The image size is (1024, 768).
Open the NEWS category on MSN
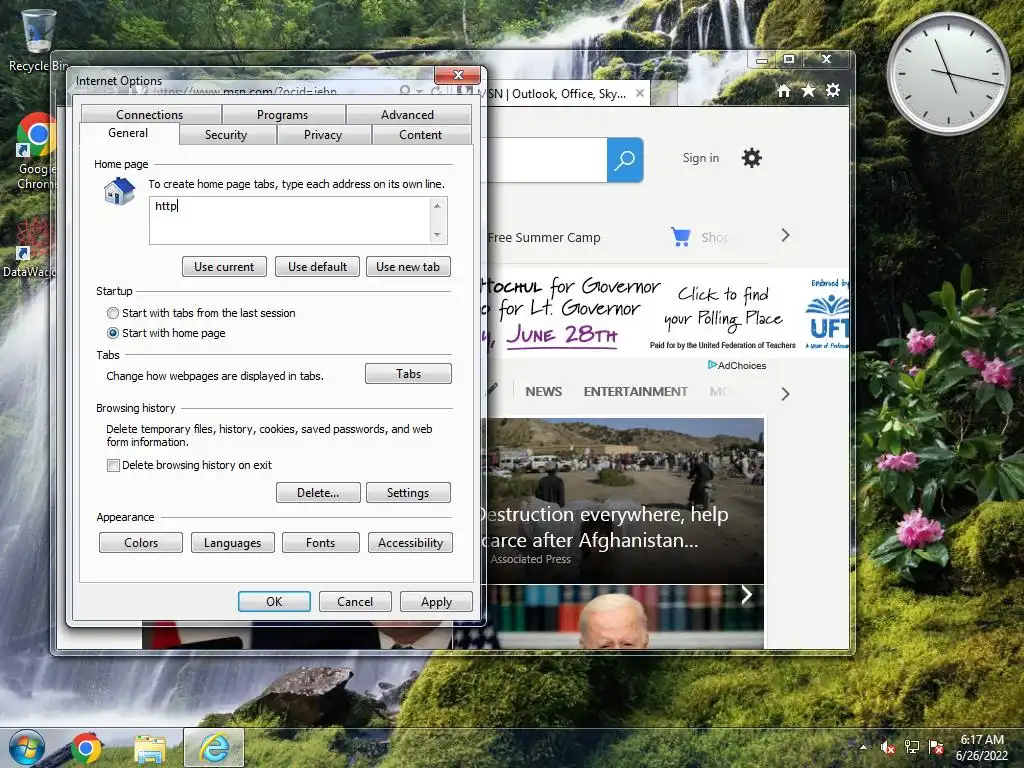(543, 391)
